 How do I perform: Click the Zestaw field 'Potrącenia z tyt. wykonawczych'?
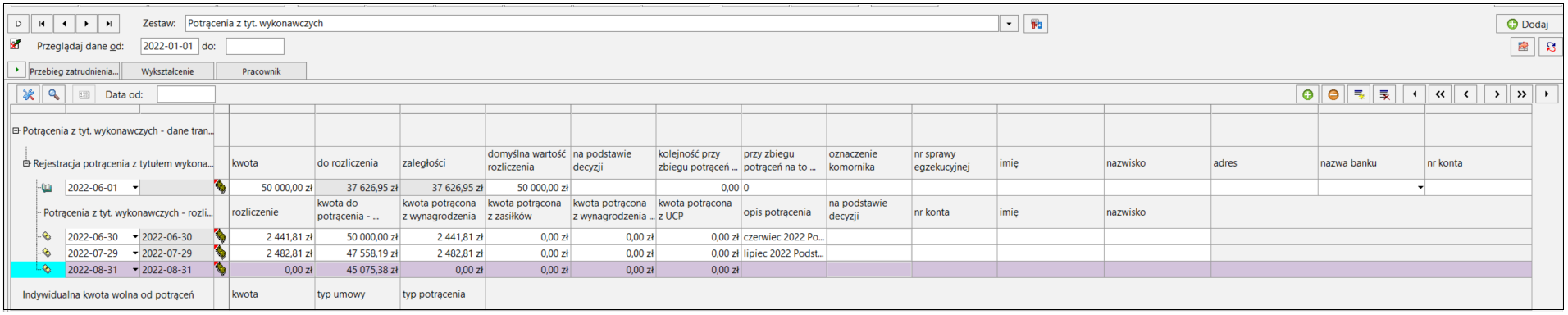(591, 24)
